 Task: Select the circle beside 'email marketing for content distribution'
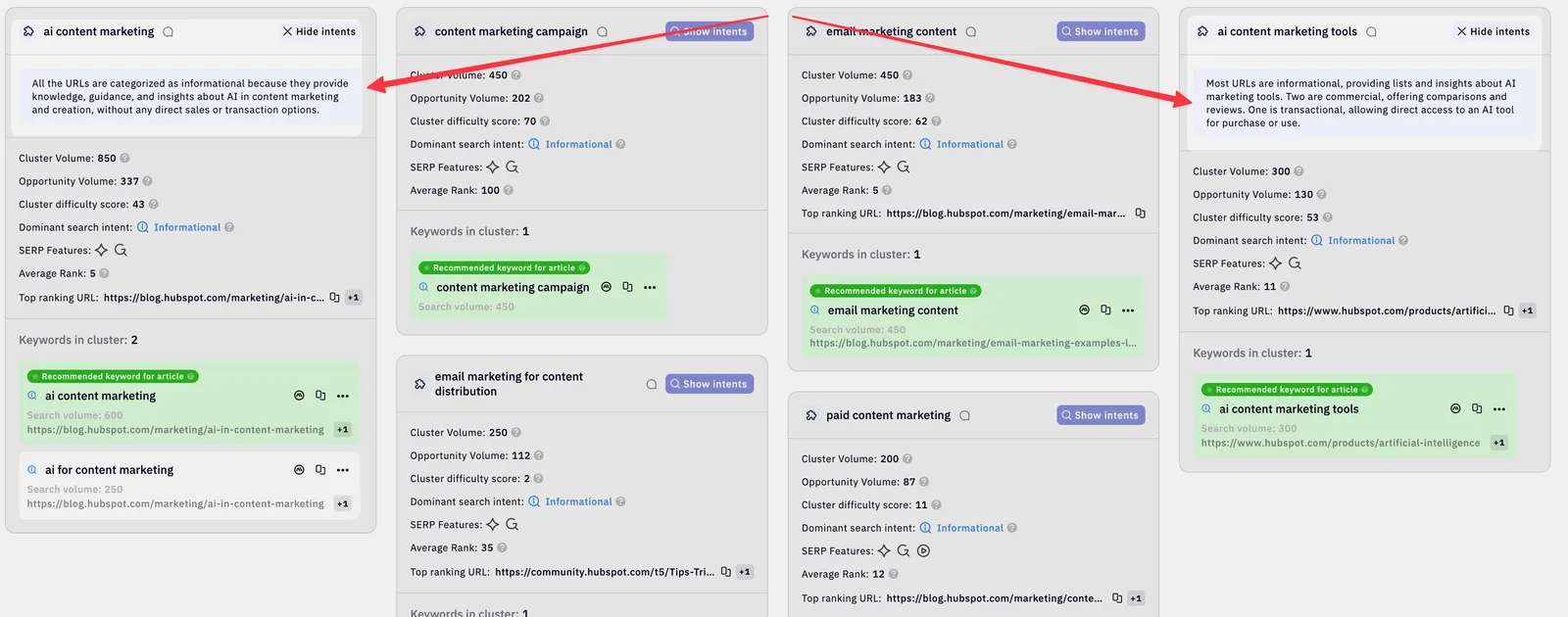[x=652, y=385]
